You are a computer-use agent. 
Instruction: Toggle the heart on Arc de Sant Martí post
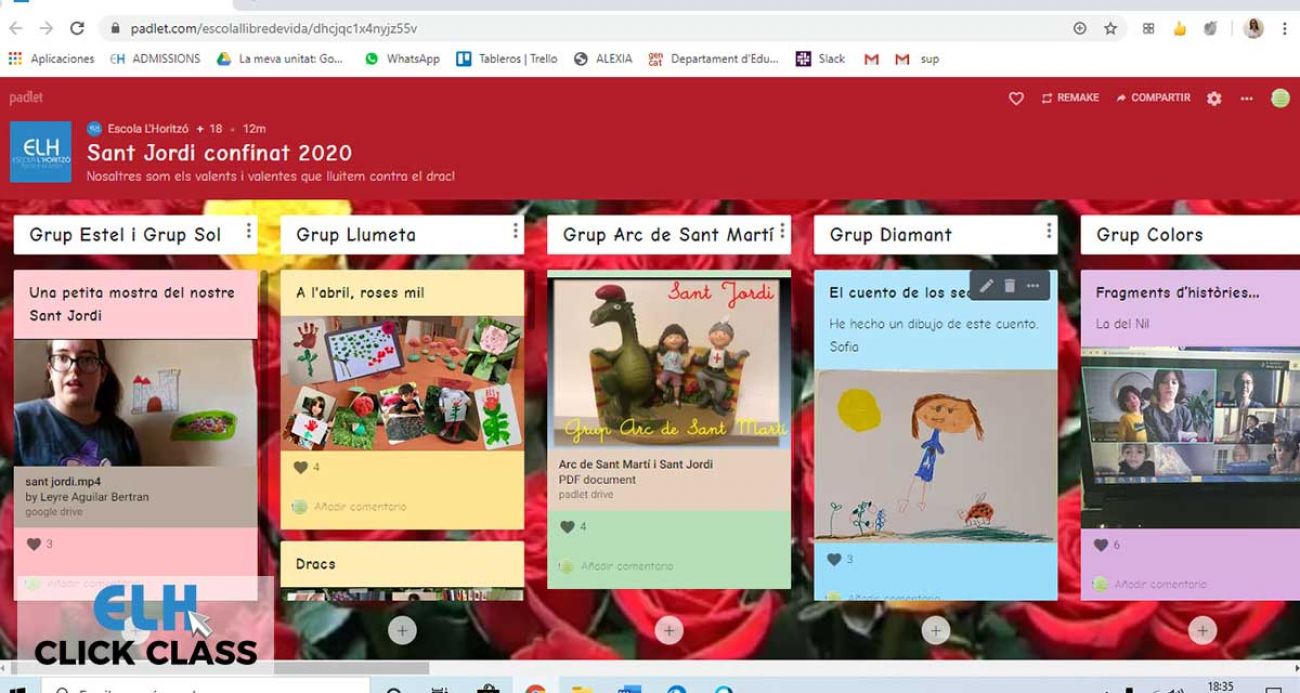[x=567, y=527]
